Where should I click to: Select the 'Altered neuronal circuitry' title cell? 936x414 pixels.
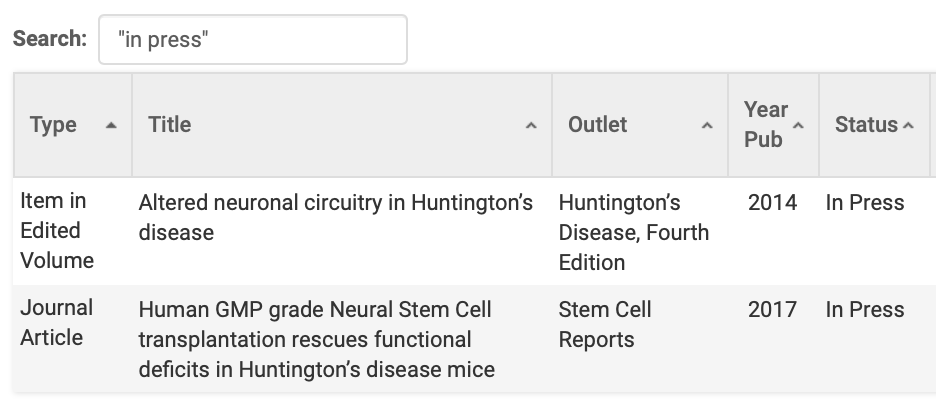click(335, 217)
